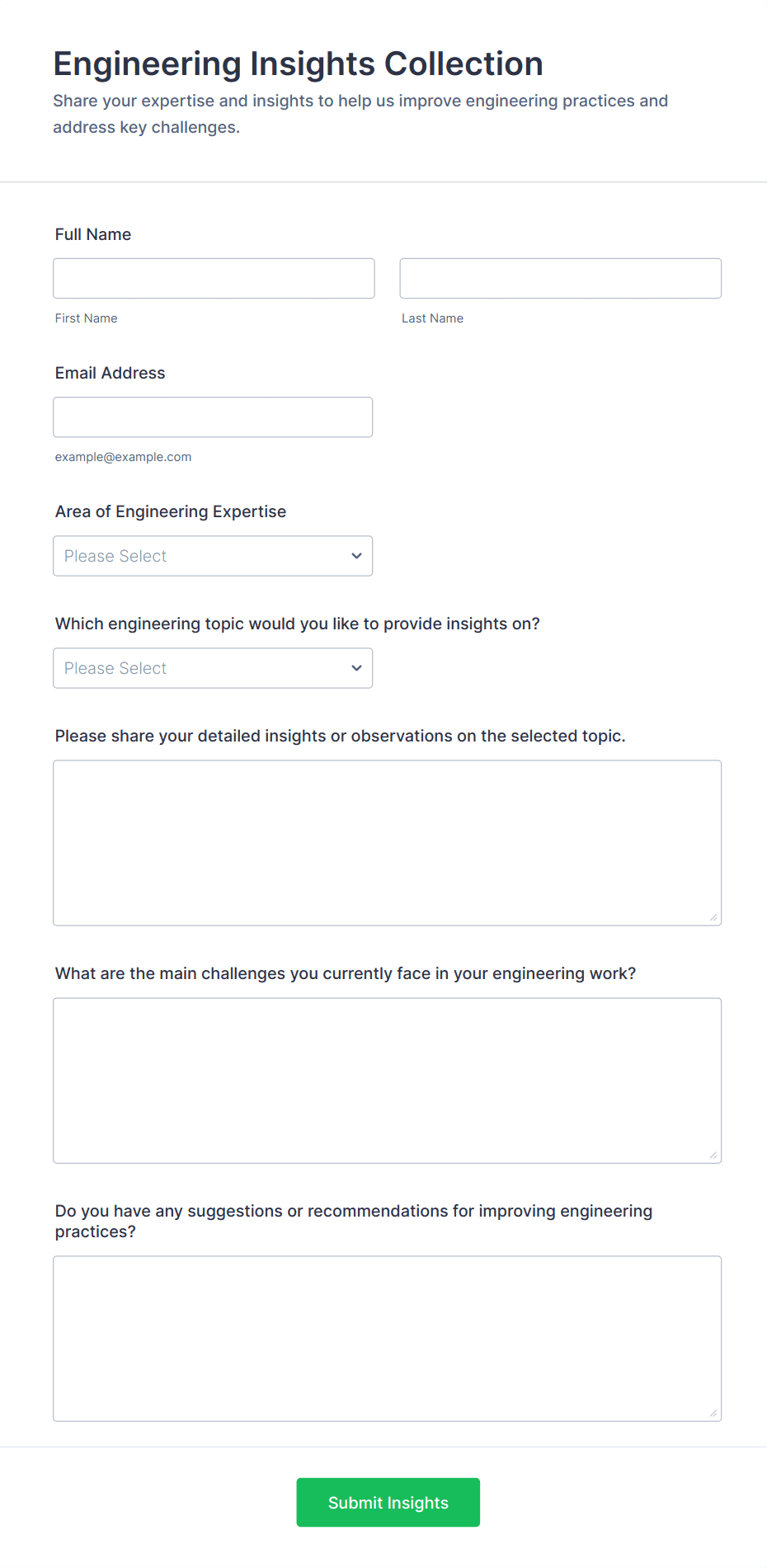The image size is (767, 1568).
Task: Focus the main challenges text area
Action: pyautogui.click(x=387, y=1081)
